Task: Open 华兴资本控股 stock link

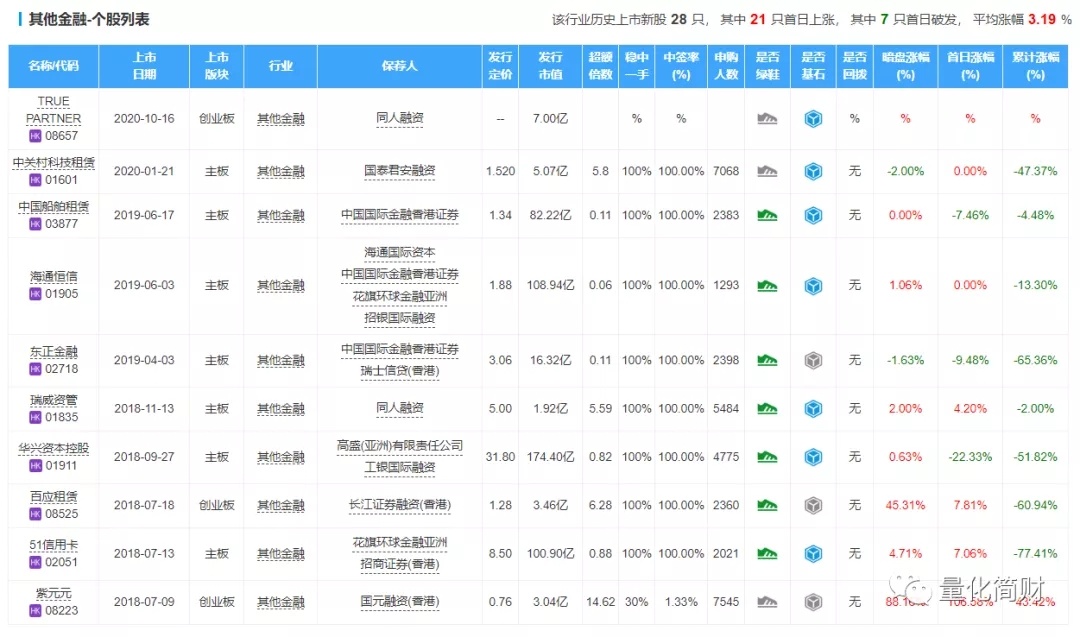Action: pyautogui.click(x=54, y=448)
